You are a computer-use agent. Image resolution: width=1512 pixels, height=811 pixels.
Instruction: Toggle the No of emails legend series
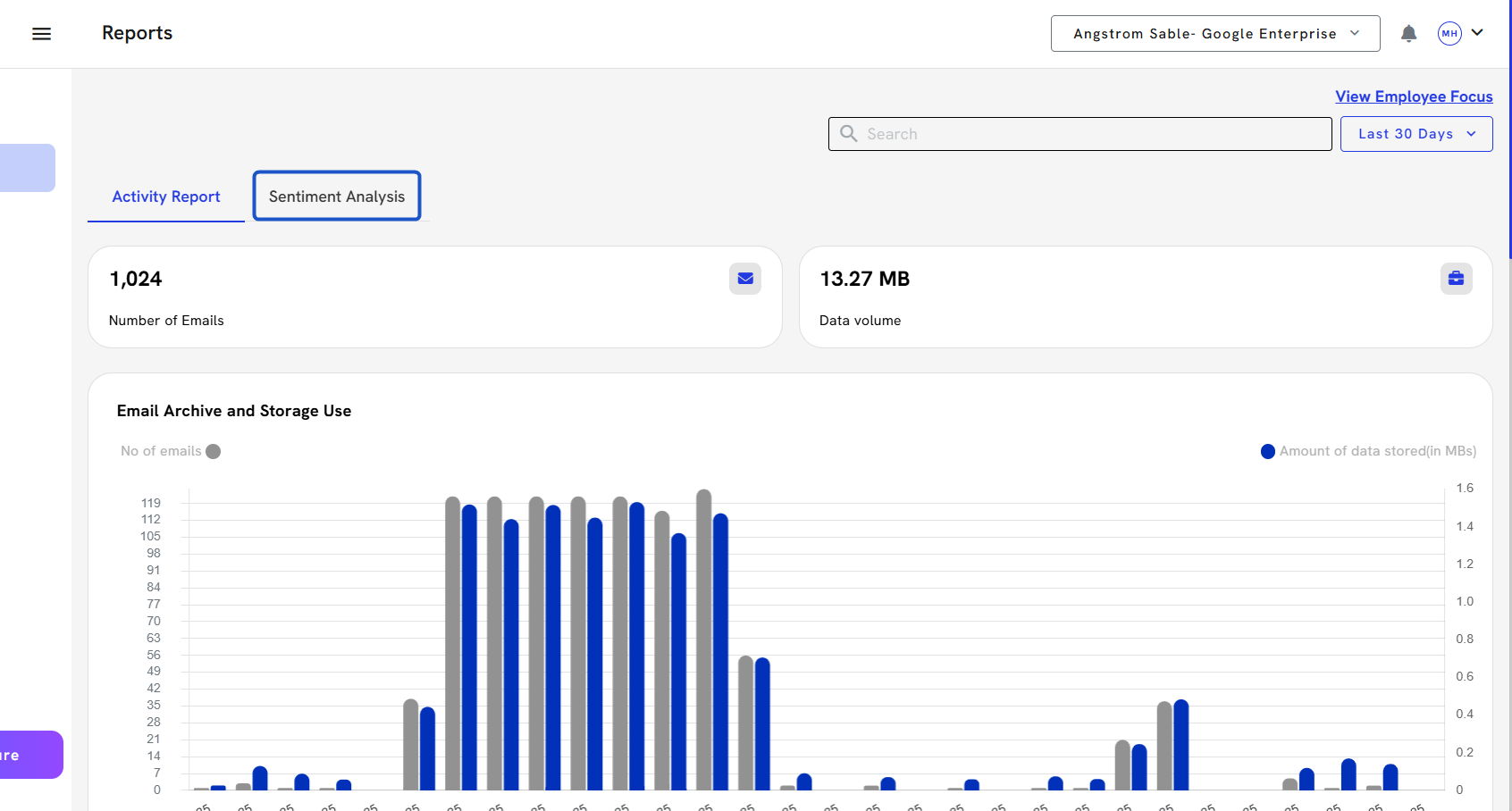point(162,451)
